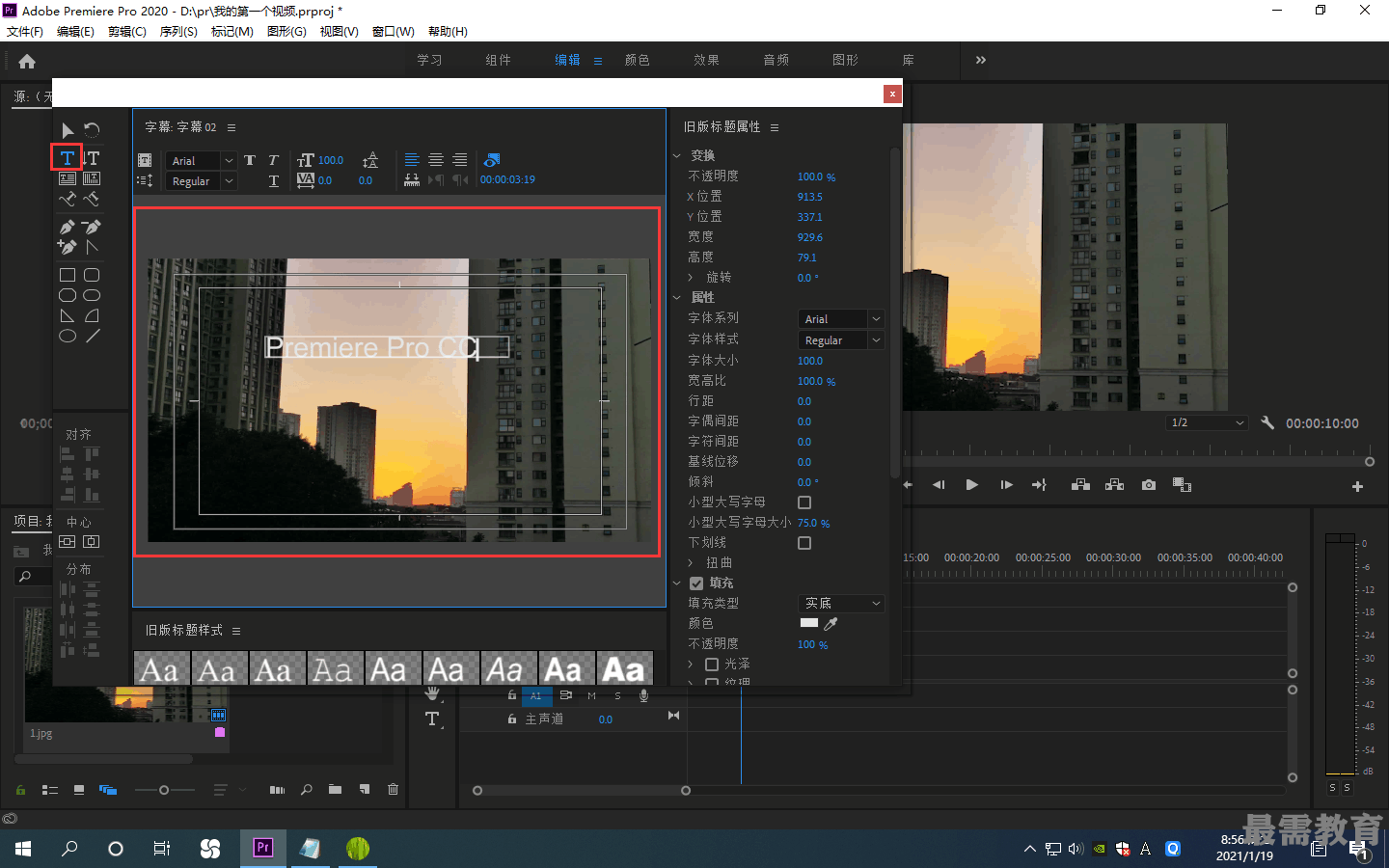Open the Sequence menu
The image size is (1389, 868).
(178, 32)
